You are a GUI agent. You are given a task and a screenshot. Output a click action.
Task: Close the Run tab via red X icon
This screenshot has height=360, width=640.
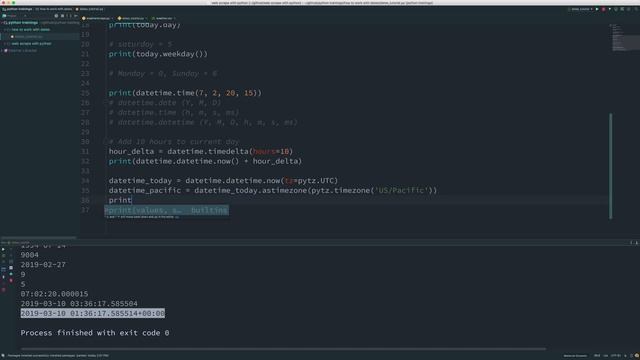4,290
